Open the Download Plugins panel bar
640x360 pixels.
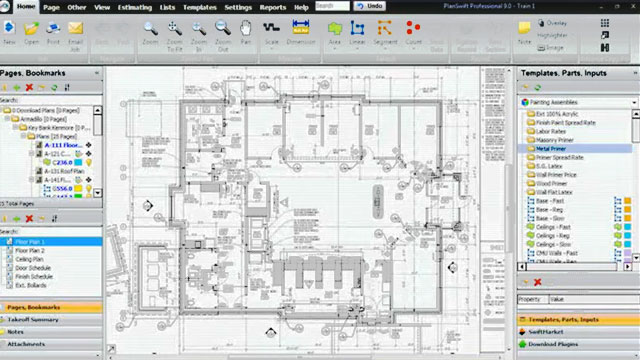point(578,344)
